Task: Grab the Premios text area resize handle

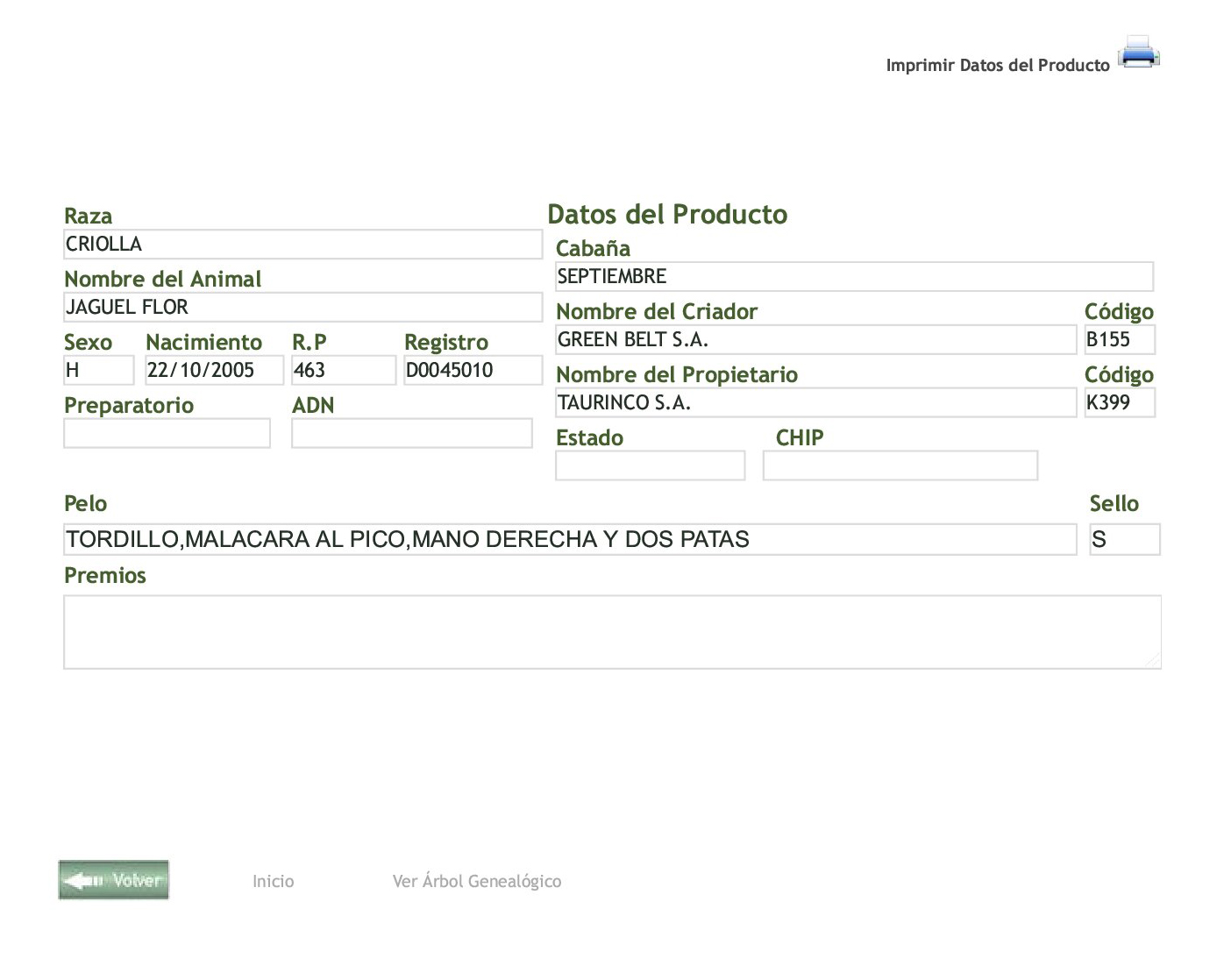Action: [1153, 661]
